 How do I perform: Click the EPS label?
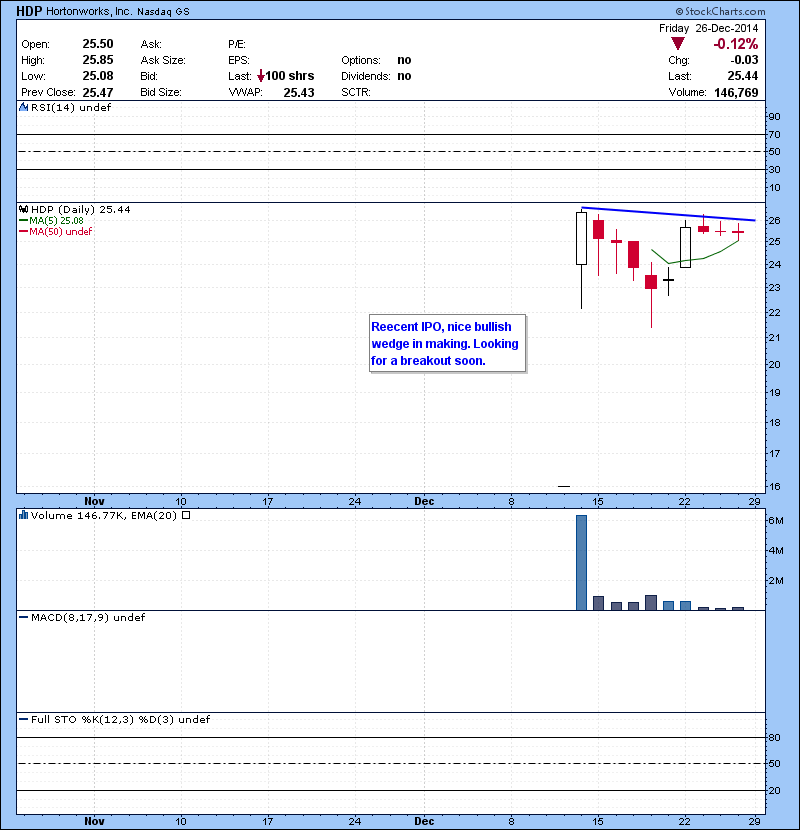[239, 60]
